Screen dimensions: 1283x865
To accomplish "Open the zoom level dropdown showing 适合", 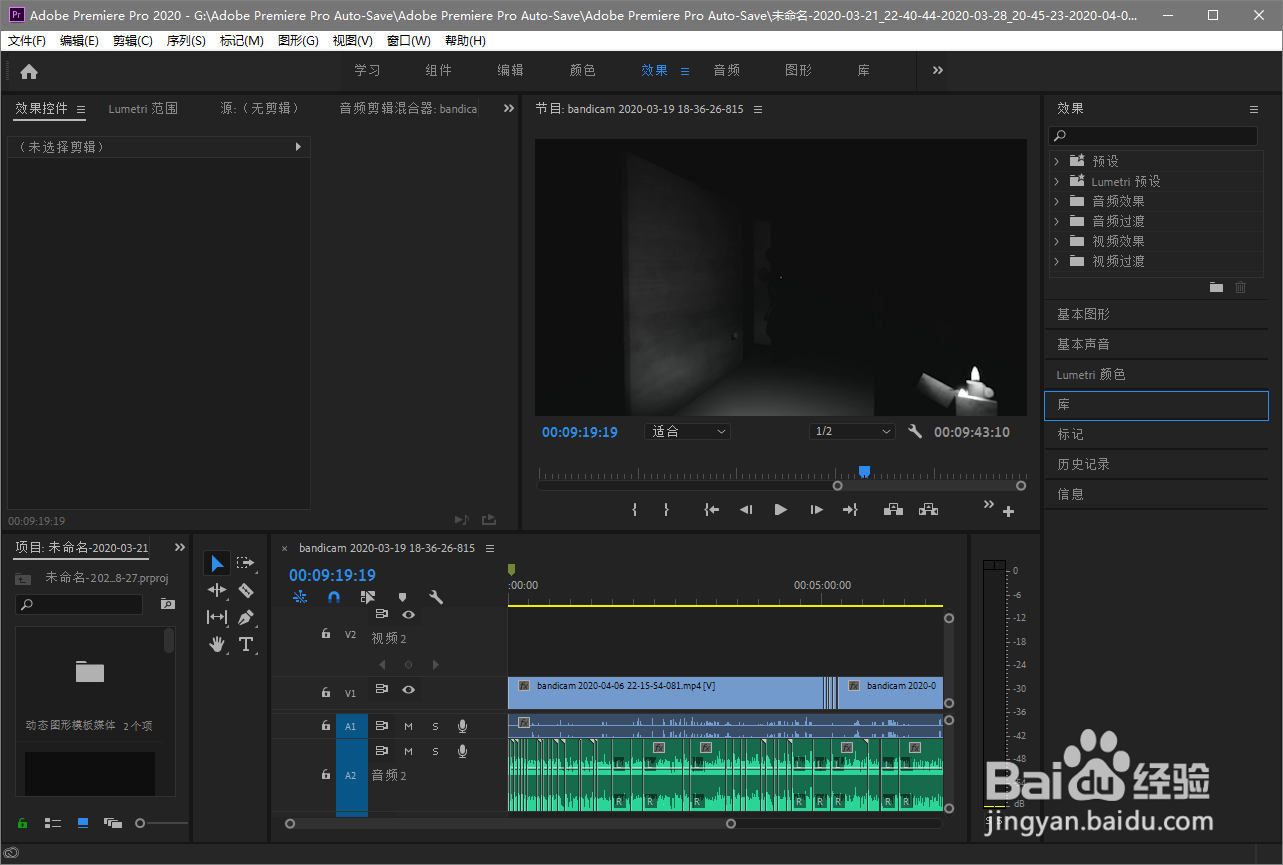I will point(688,432).
